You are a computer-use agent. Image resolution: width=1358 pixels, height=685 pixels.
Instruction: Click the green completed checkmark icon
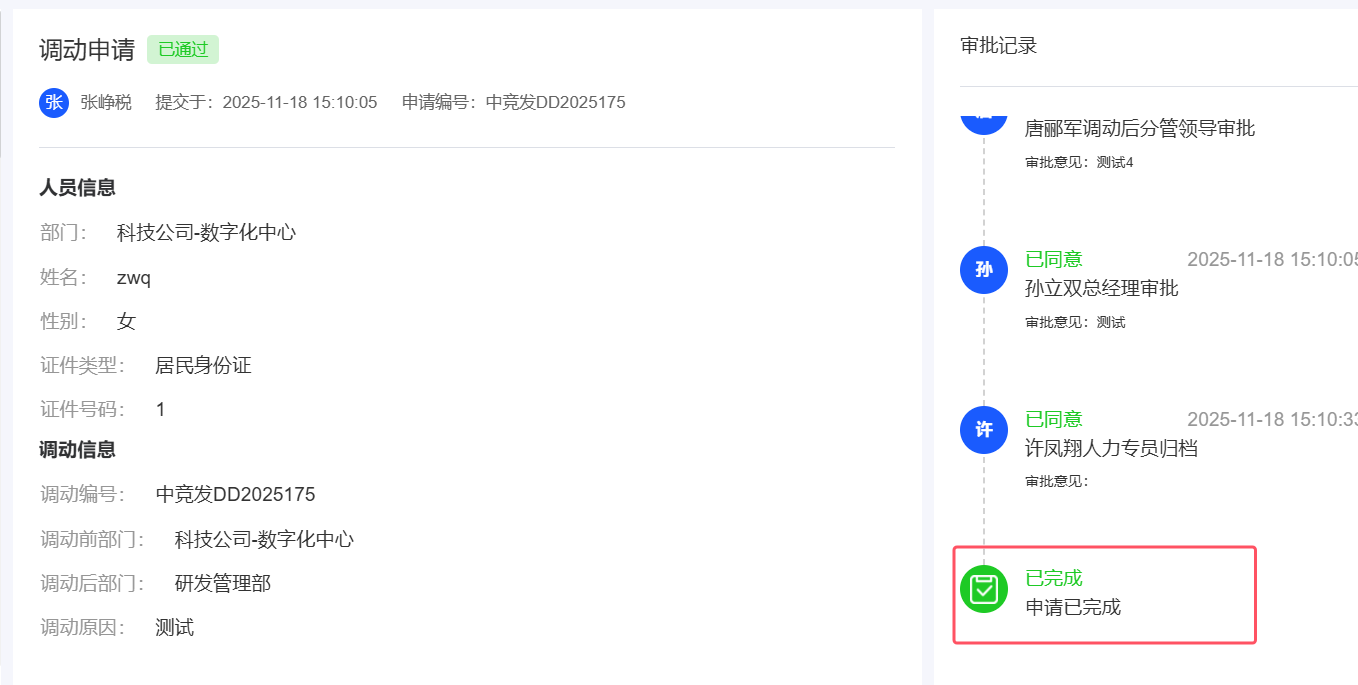coord(983,589)
